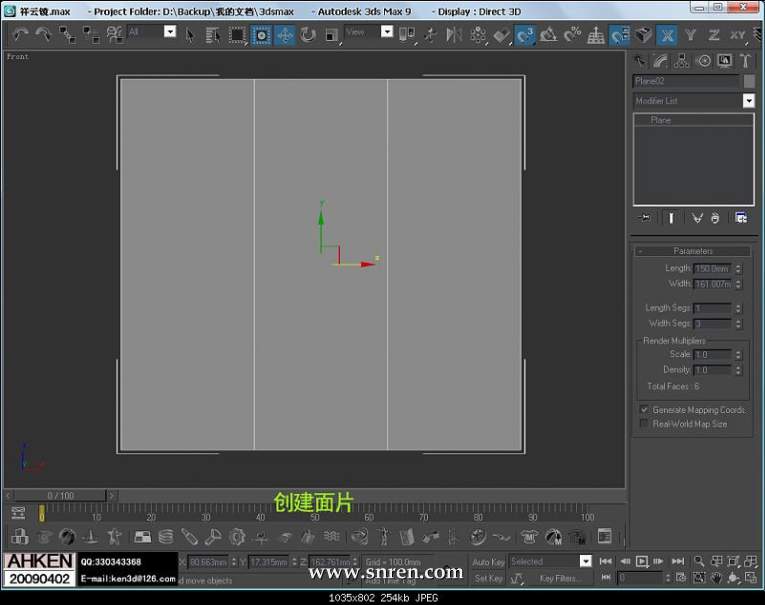Image resolution: width=765 pixels, height=605 pixels.
Task: Click the Play Animation button
Action: point(642,561)
